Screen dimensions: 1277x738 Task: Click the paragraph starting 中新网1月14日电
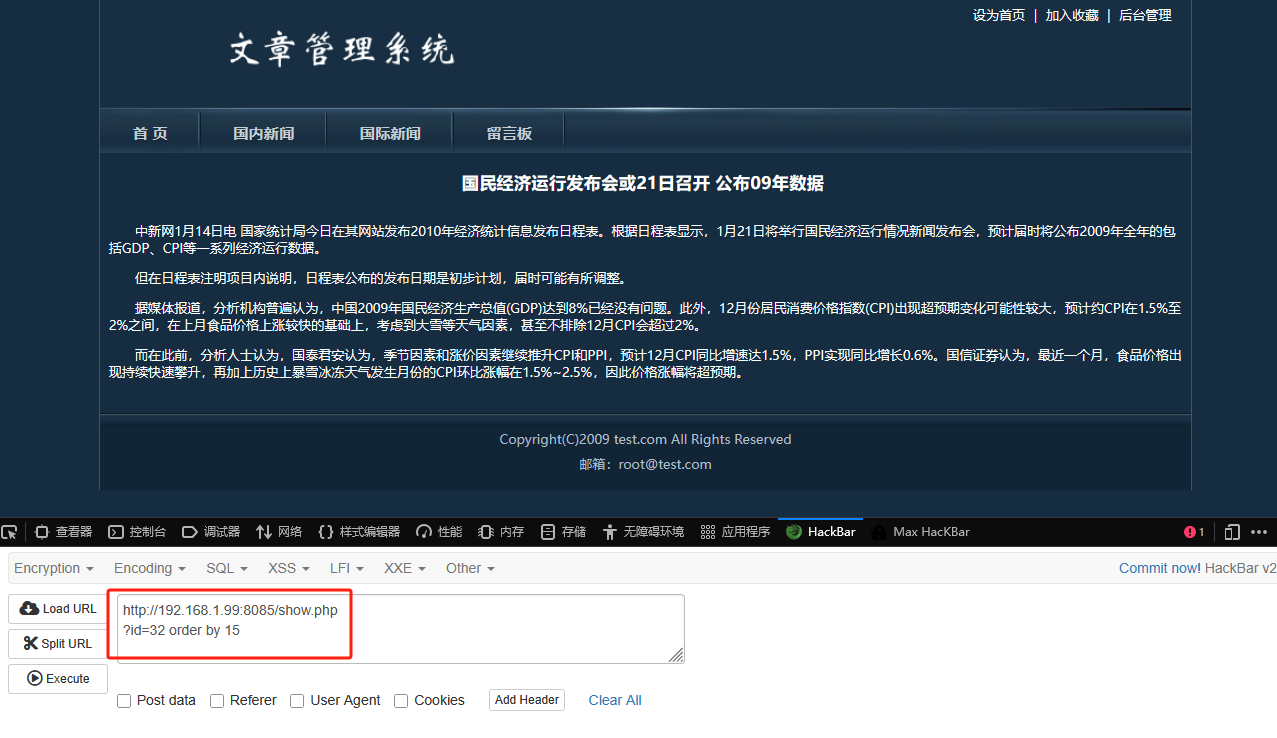coord(642,239)
